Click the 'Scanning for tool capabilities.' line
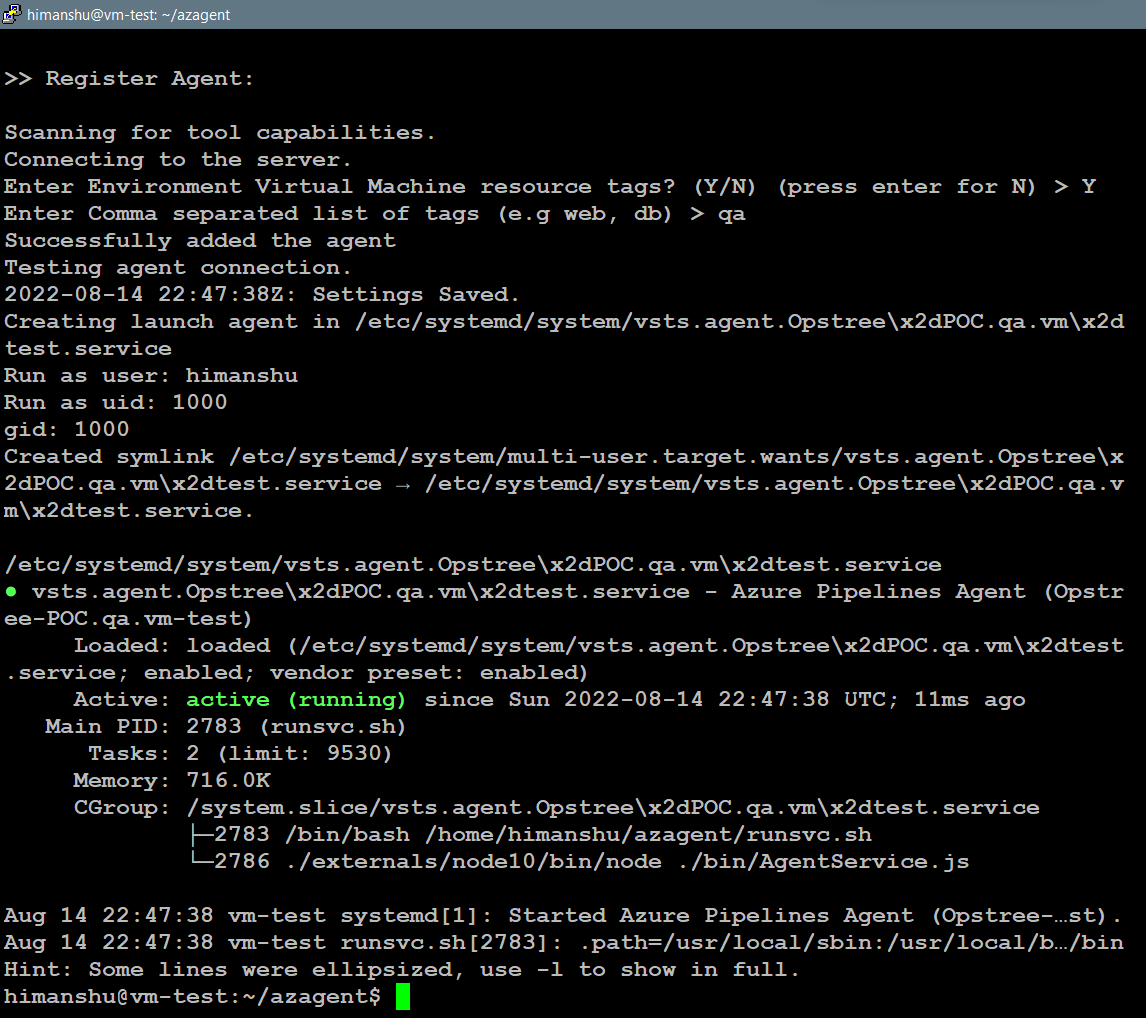This screenshot has height=1018, width=1146. [219, 132]
